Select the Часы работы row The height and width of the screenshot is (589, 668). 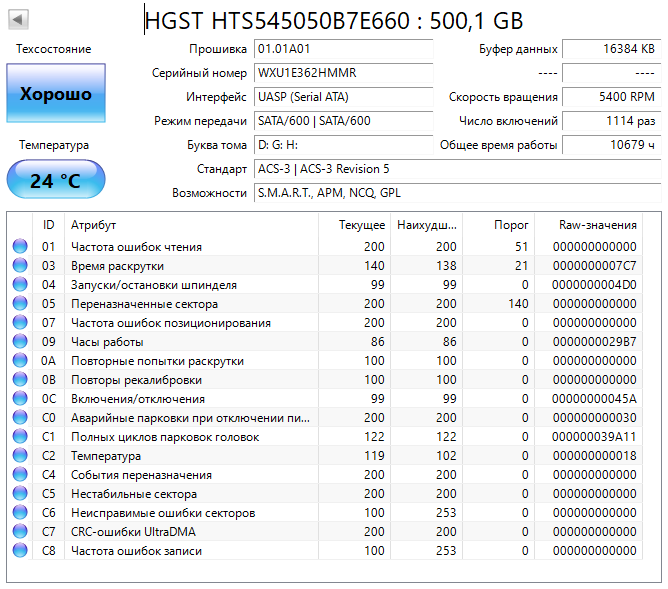(x=326, y=342)
